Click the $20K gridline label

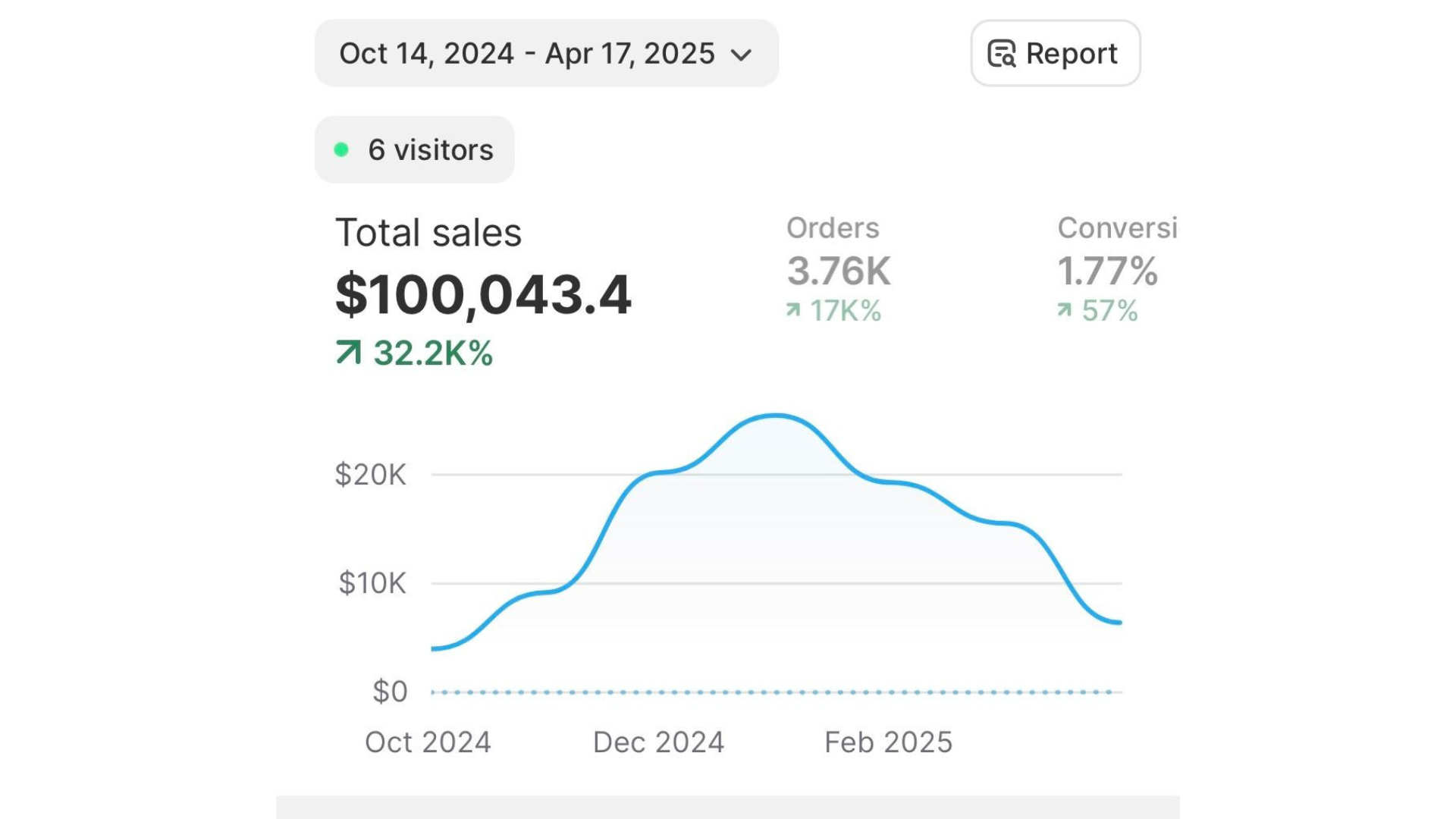click(x=370, y=475)
